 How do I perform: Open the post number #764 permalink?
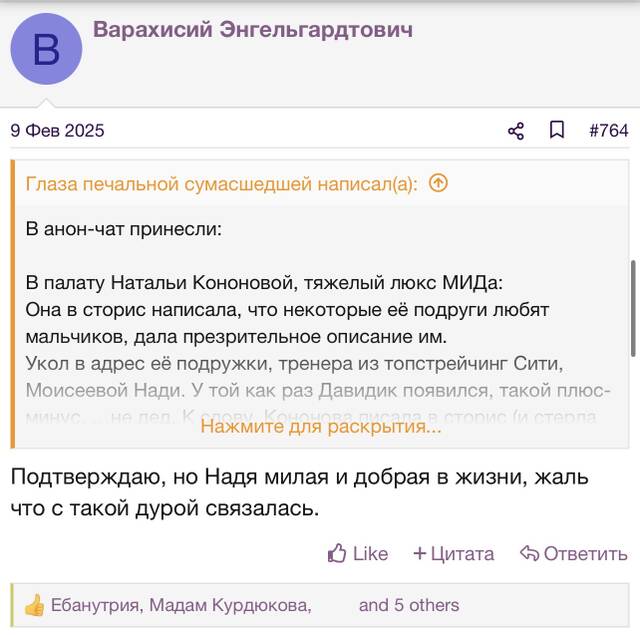609,131
